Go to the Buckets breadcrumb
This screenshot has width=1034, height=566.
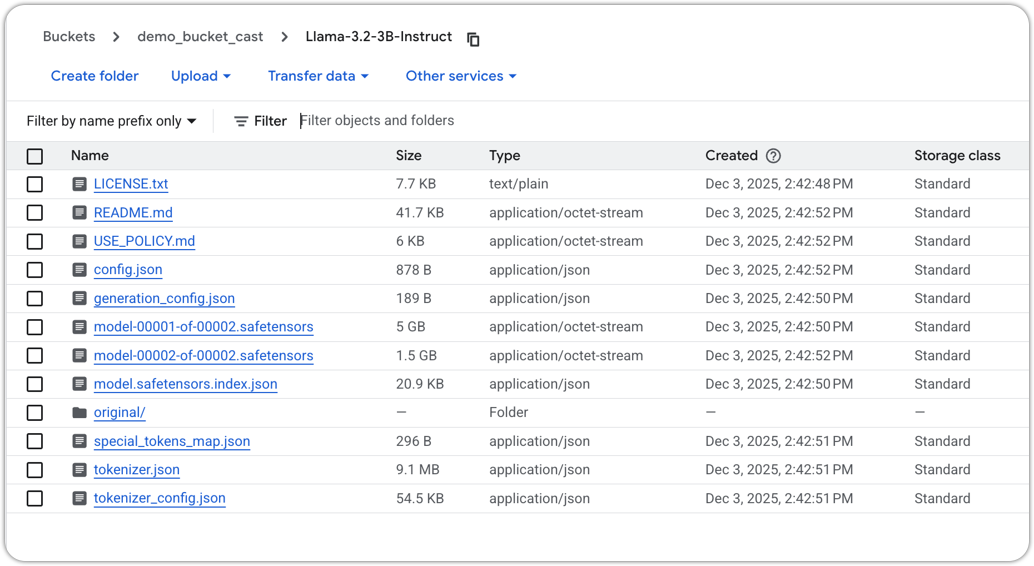(69, 37)
